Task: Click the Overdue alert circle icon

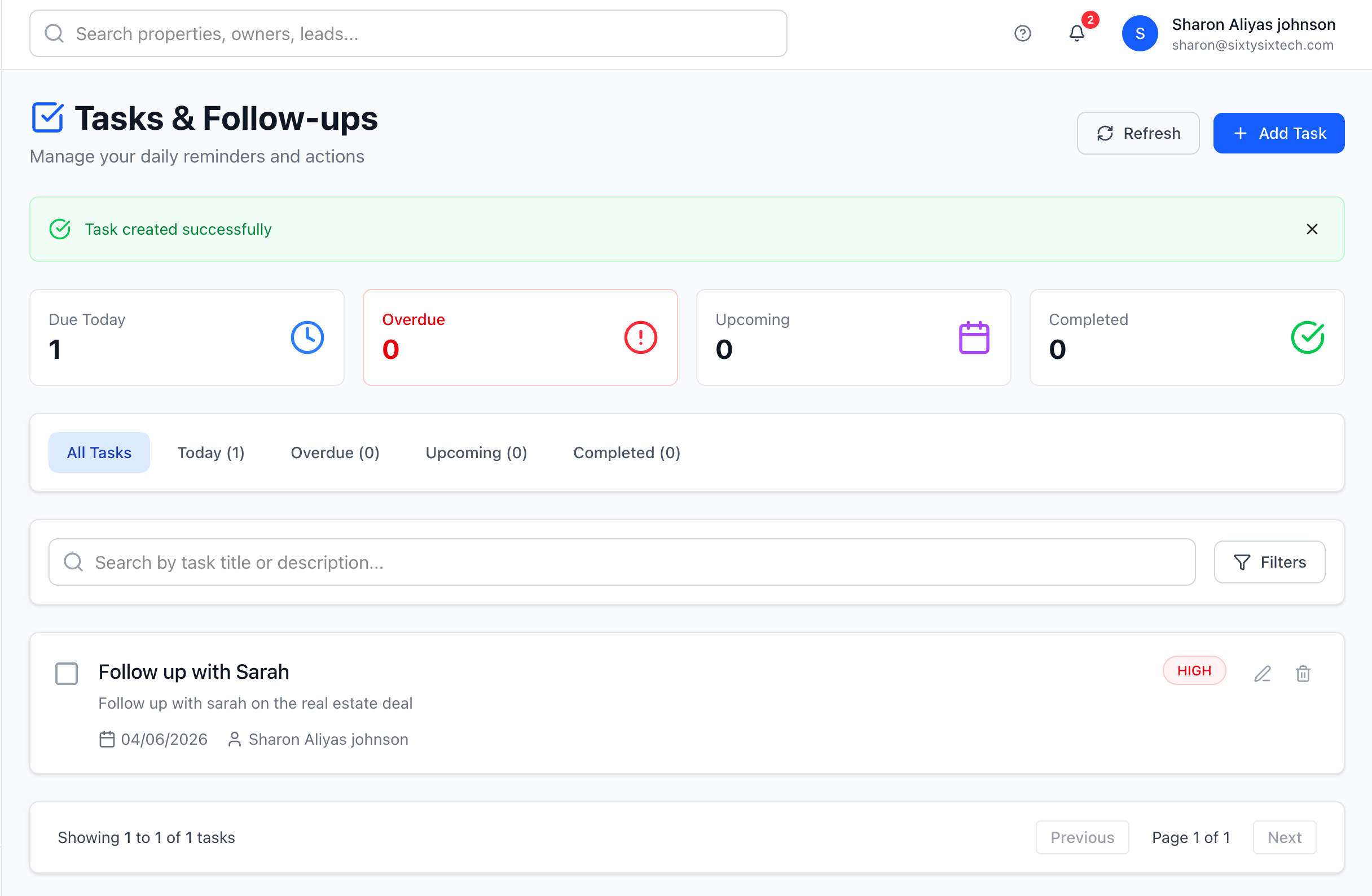Action: tap(640, 337)
